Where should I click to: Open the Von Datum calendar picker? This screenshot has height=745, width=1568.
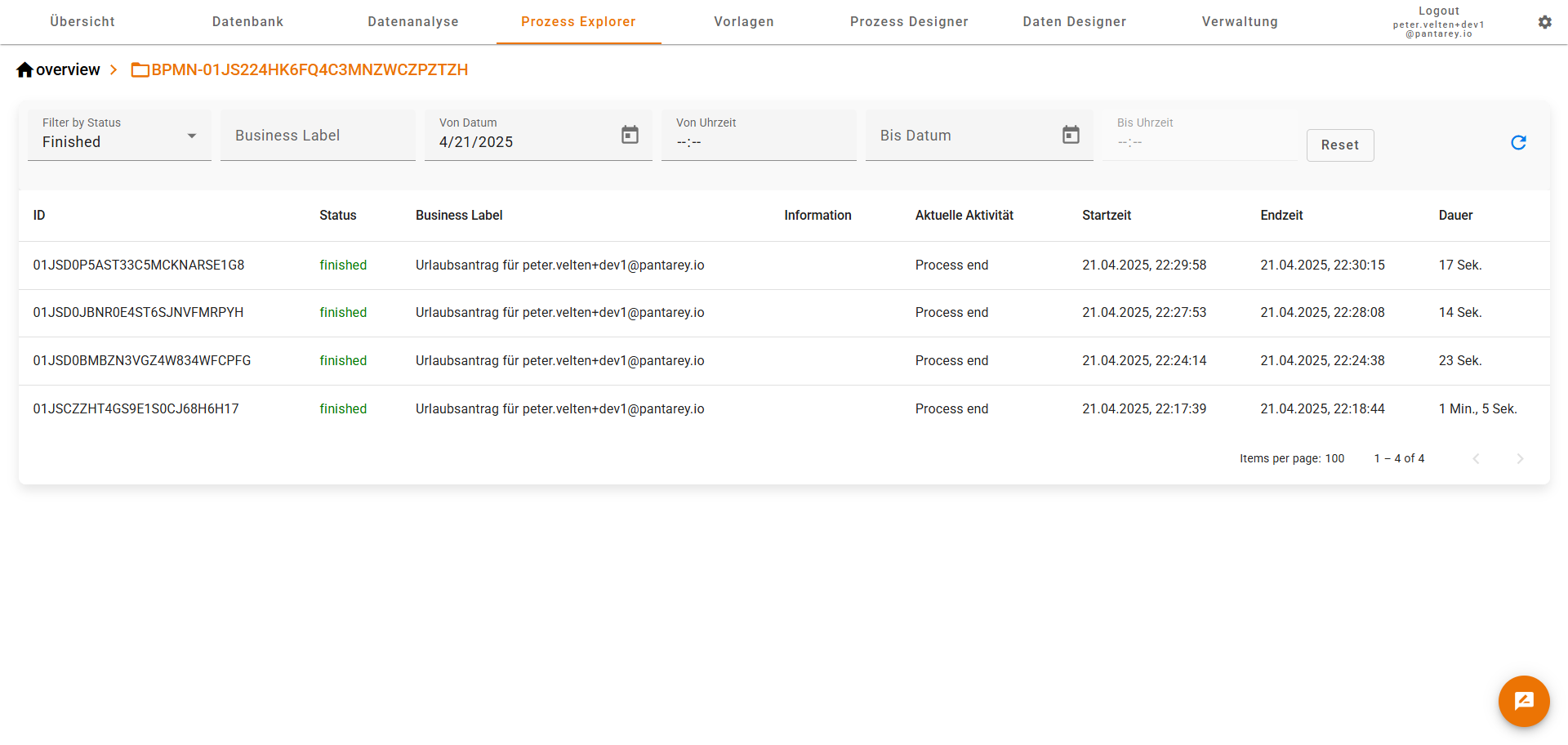[x=630, y=135]
